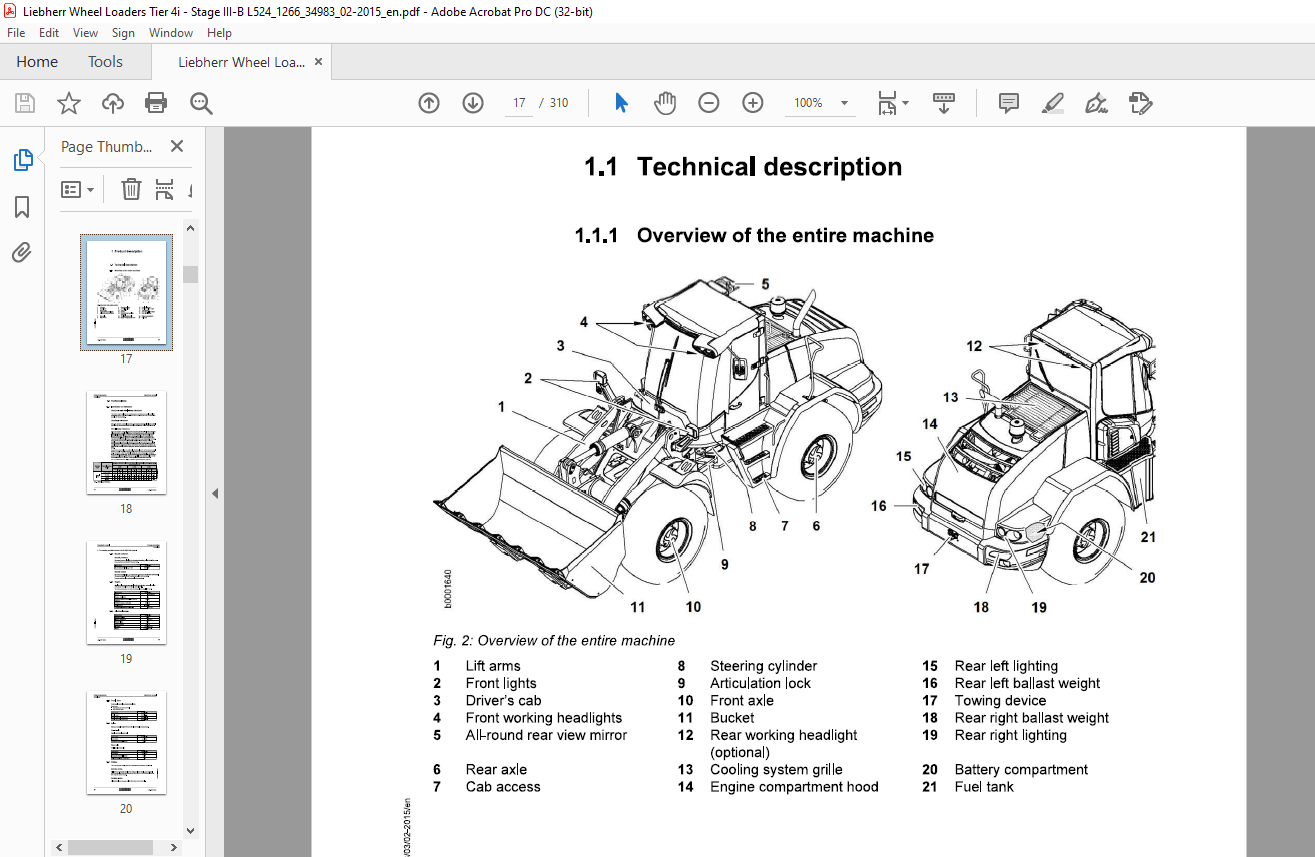
Task: Add a comment with the sticky note icon
Action: pos(1009,103)
